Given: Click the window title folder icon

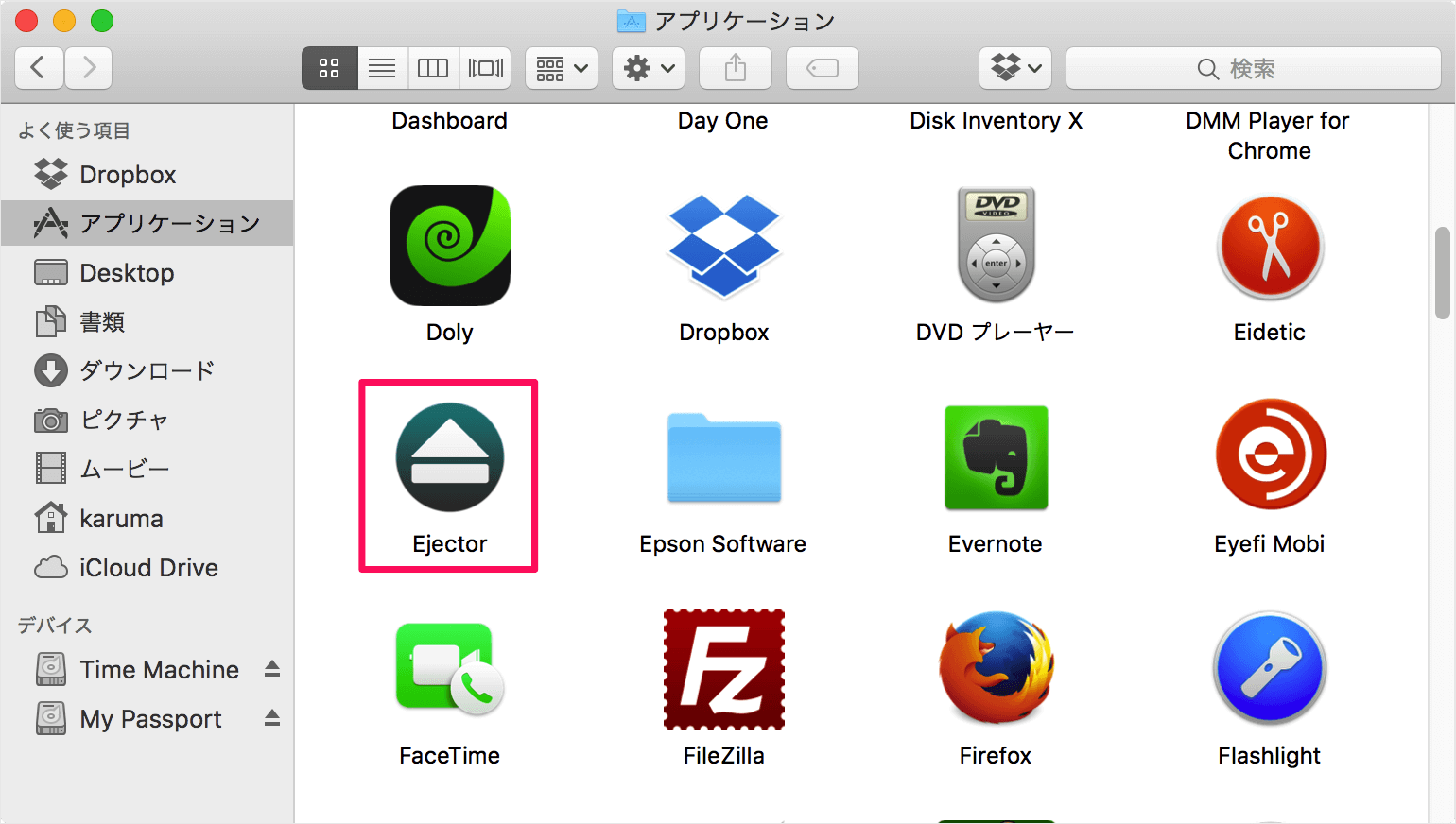Looking at the screenshot, I should [x=631, y=21].
